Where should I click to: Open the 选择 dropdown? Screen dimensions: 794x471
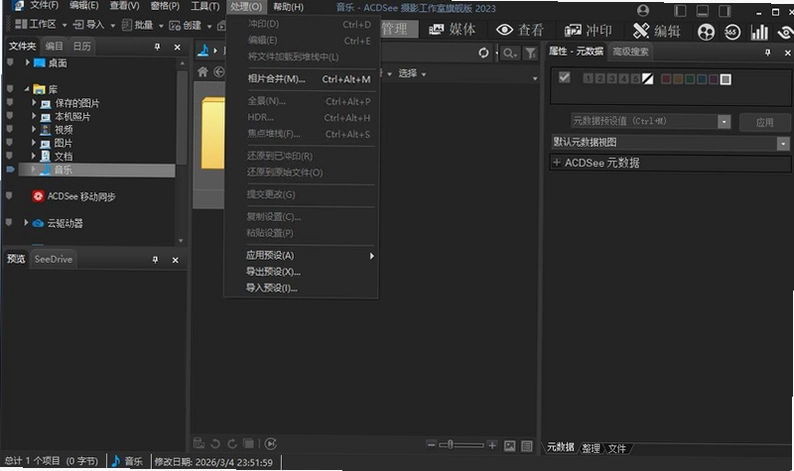(x=412, y=74)
